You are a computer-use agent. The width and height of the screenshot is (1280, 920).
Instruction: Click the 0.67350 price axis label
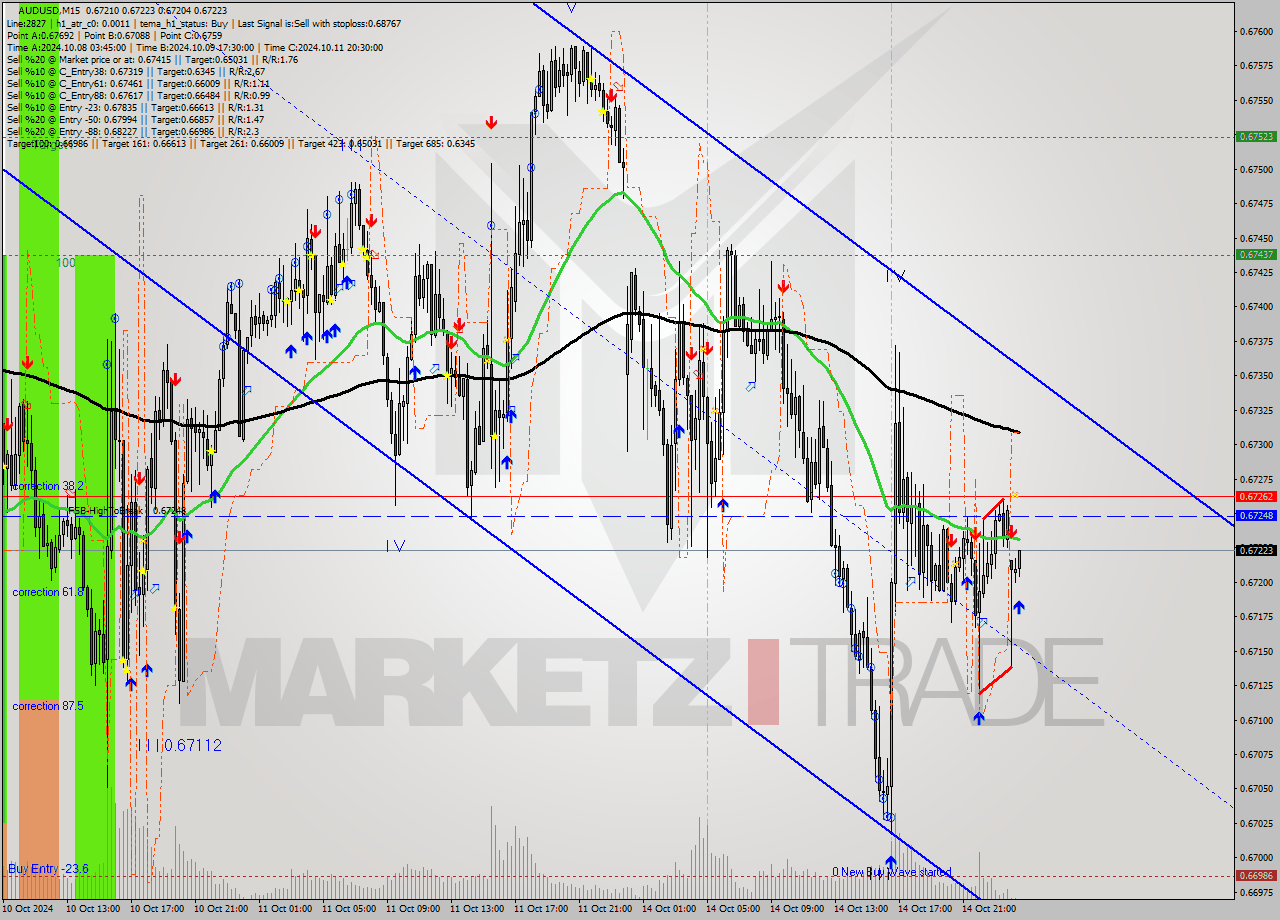[1256, 376]
